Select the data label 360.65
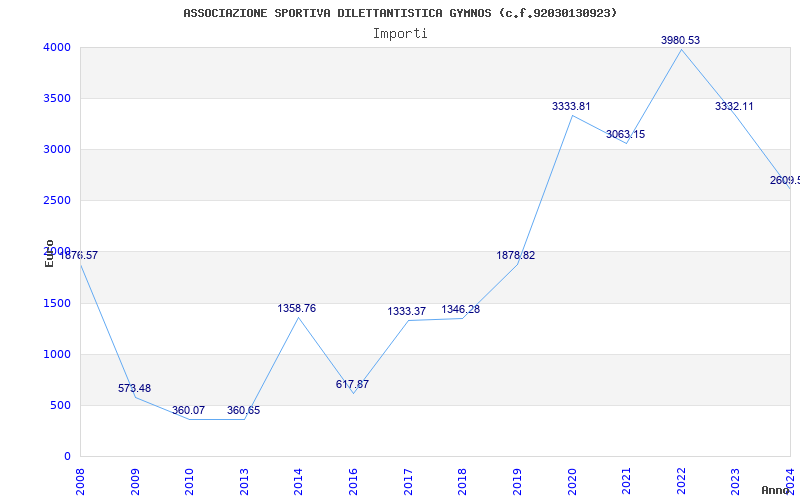Viewport: 800px width, 500px height. click(243, 411)
